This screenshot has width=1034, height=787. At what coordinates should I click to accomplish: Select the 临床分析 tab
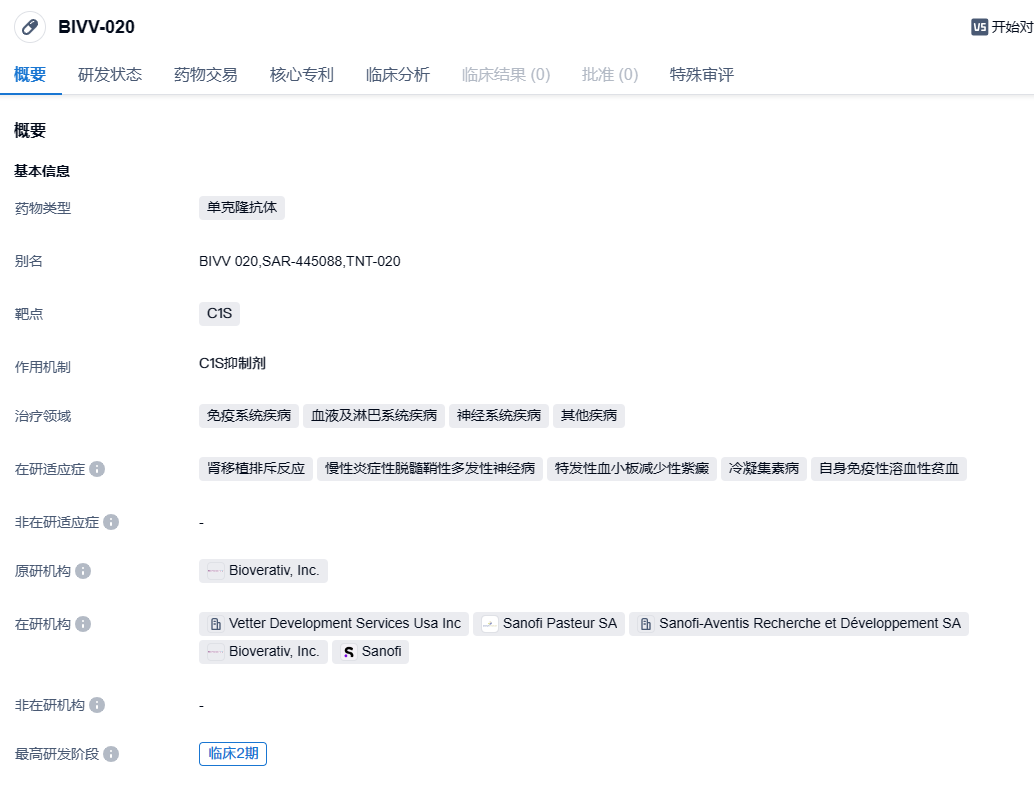pyautogui.click(x=398, y=75)
